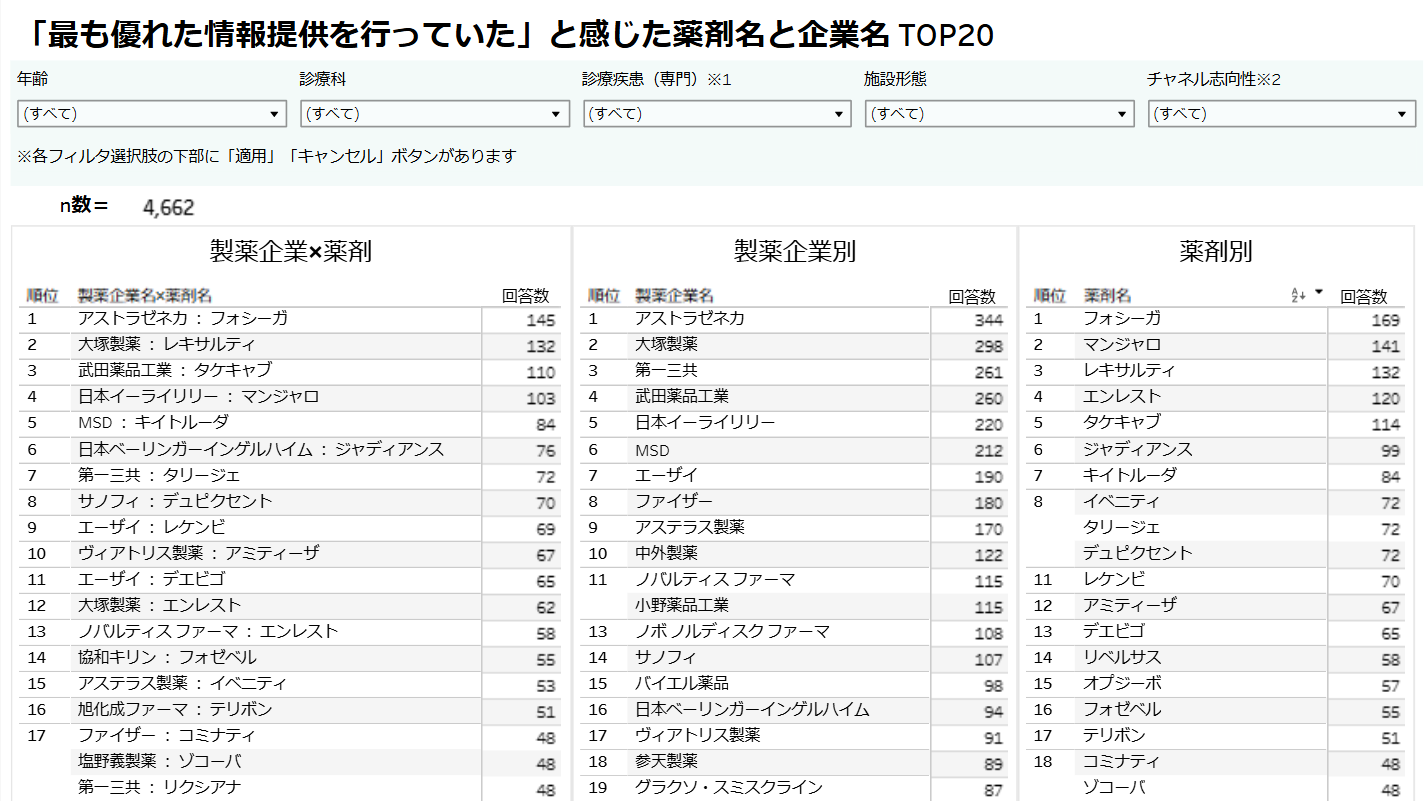
Task: Click レキサルティ in 薬剤別 table
Action: (x=1130, y=371)
